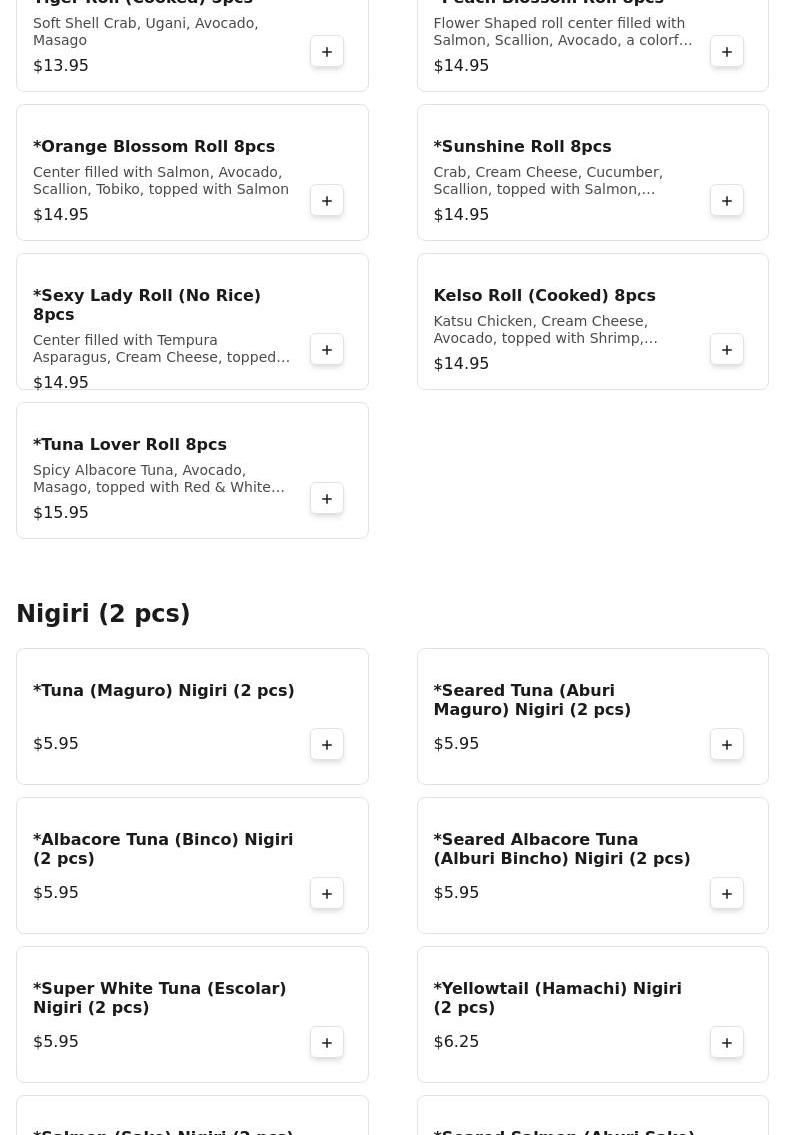Add Kelso Roll (Cooked) to cart
Image resolution: width=785 pixels, height=1135 pixels.
click(727, 350)
